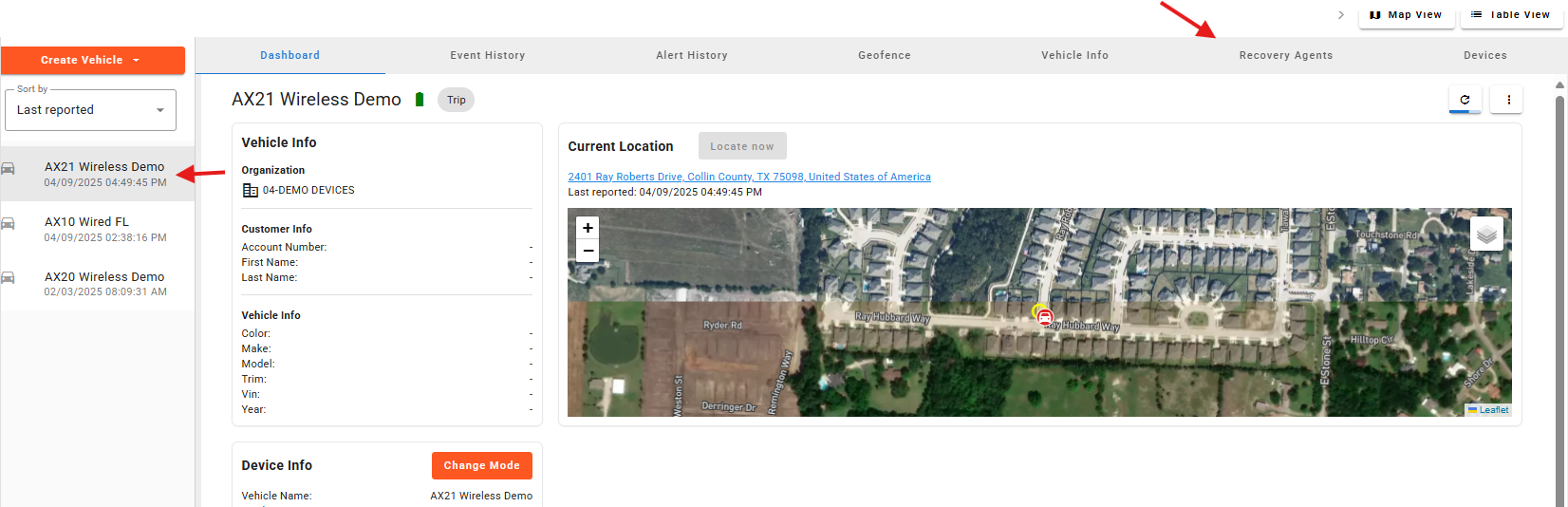Open the map layers control
The image size is (1568, 507).
[x=1486, y=234]
